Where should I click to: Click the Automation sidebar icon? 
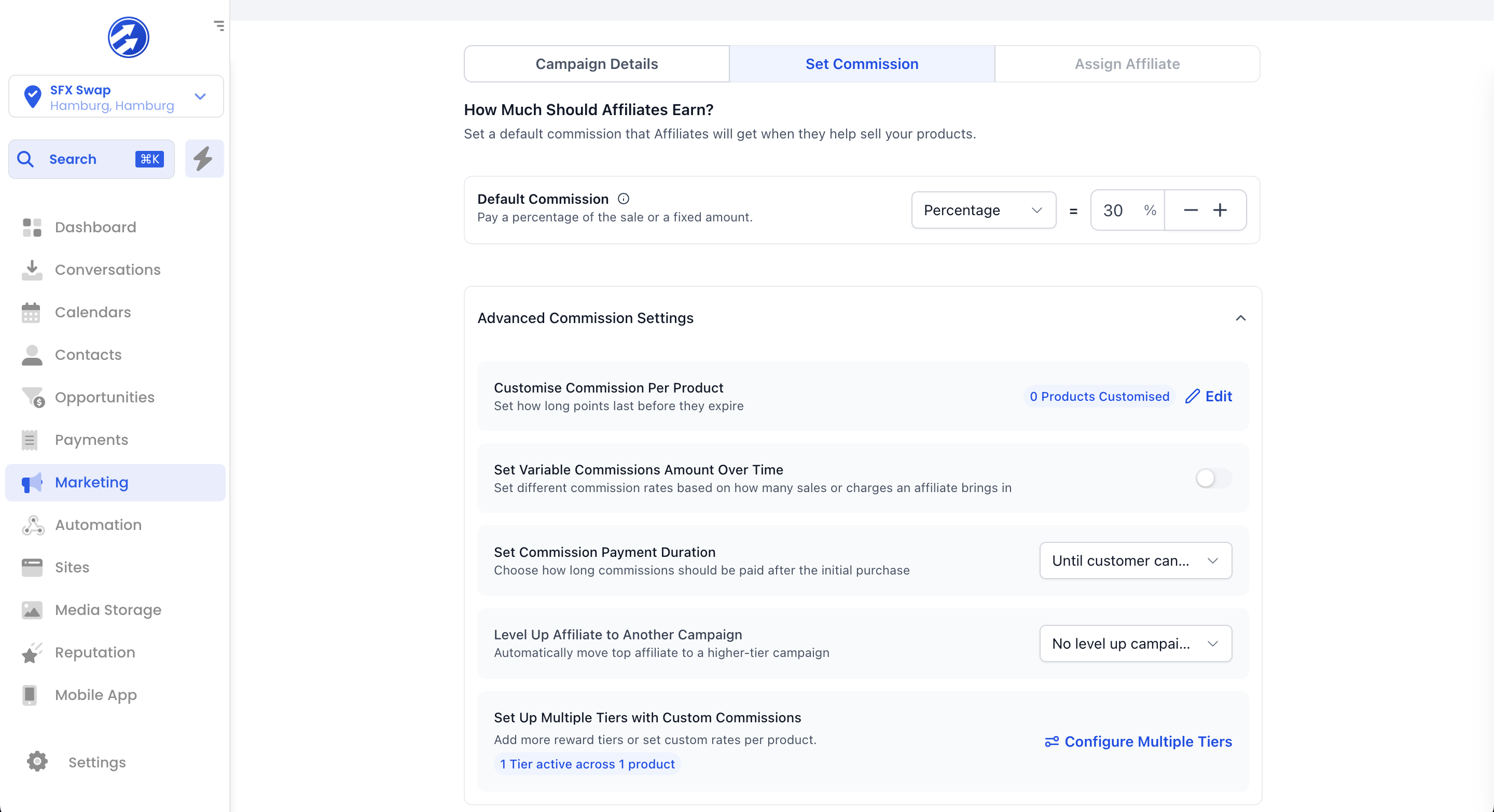[x=33, y=525]
